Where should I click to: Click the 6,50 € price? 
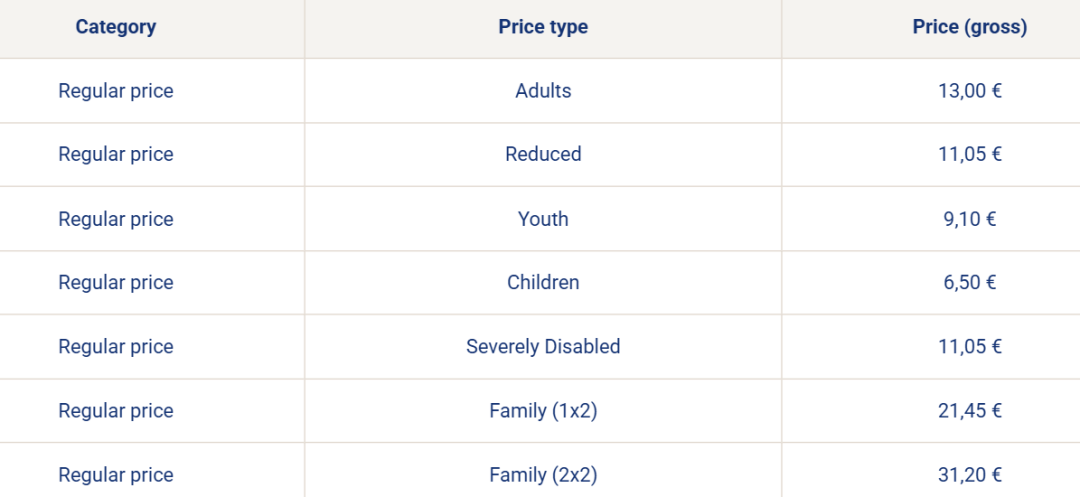click(x=969, y=282)
